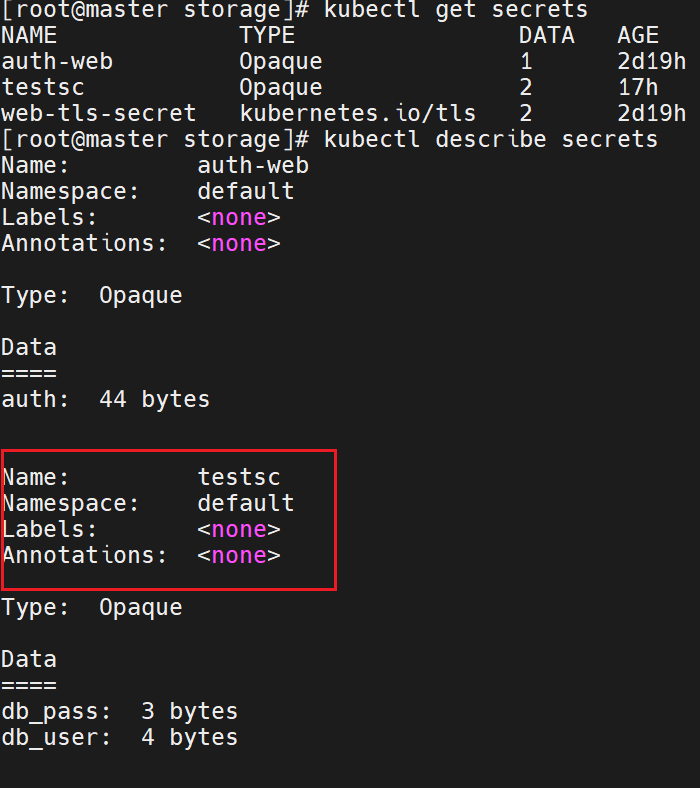Click 'auth: 44 bytes' data line
The height and width of the screenshot is (788, 700).
pos(106,400)
